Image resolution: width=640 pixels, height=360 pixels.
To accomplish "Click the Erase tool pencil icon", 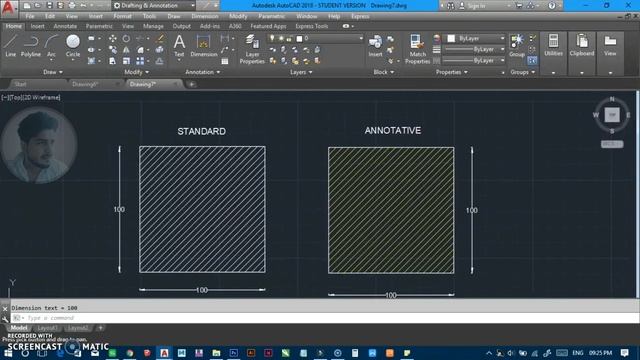I will coord(160,38).
